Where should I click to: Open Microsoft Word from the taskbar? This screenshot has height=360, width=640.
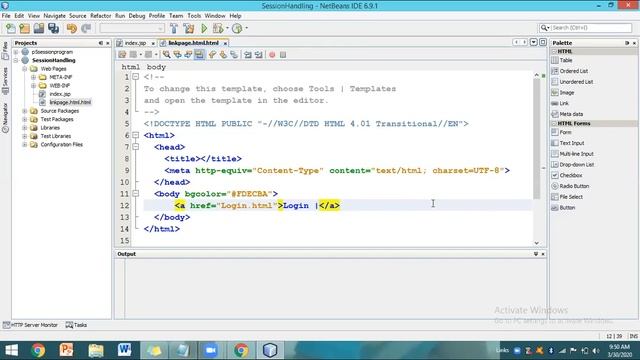pos(124,350)
